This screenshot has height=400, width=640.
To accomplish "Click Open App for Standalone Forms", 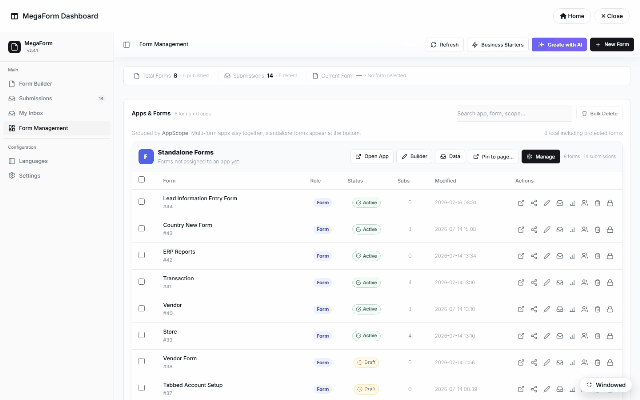I will 372,156.
